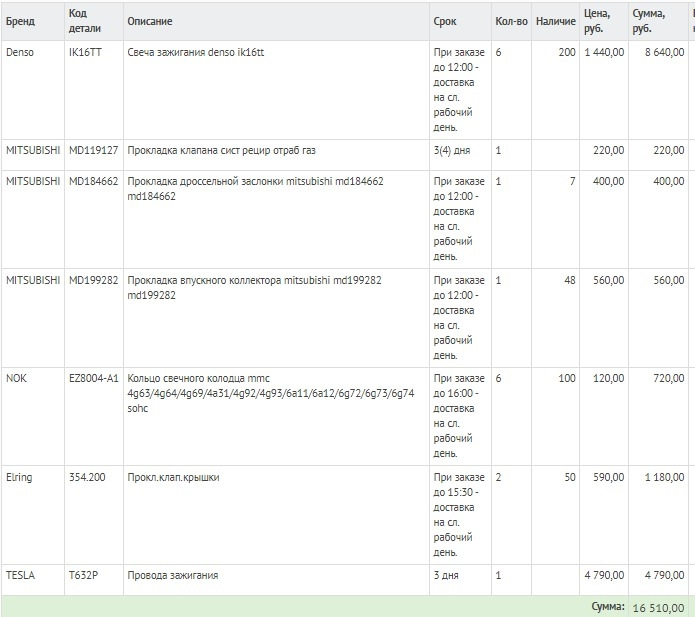This screenshot has height=617, width=695.
Task: Click the 'Бренд' column header
Action: pyautogui.click(x=20, y=21)
